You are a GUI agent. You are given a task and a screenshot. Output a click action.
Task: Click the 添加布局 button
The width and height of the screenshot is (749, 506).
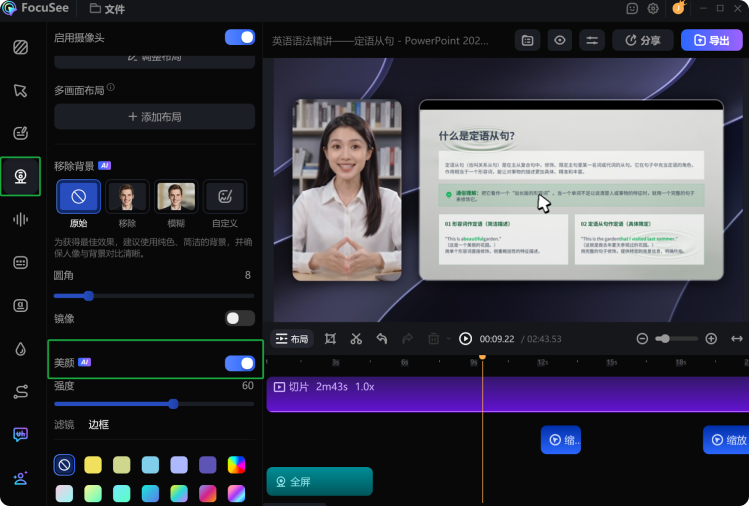coord(154,117)
